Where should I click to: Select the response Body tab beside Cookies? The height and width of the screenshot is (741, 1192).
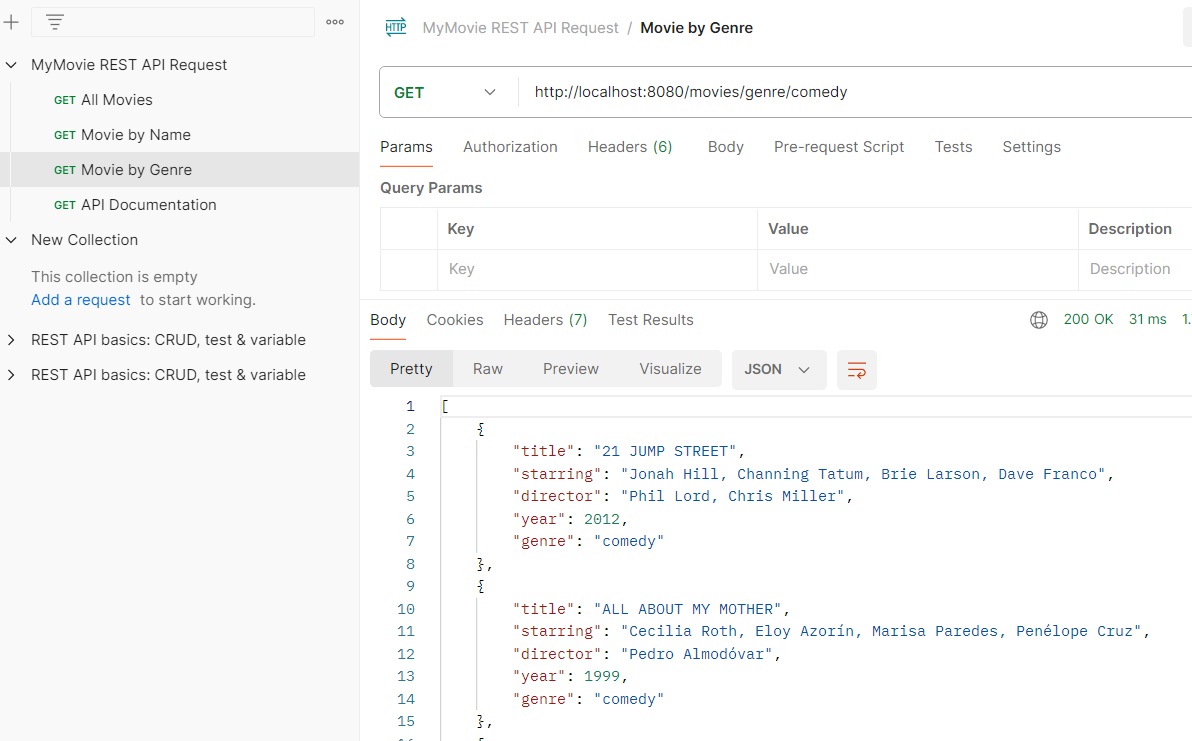(388, 321)
